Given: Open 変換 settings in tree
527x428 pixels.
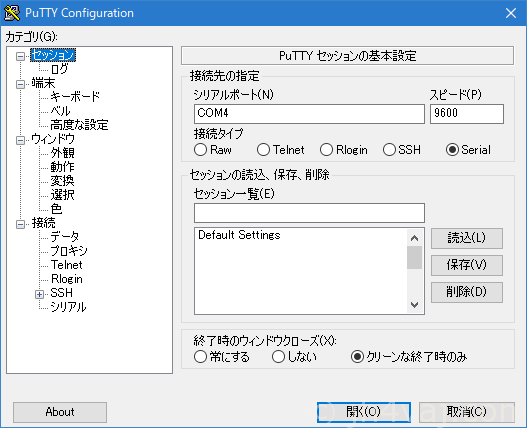Looking at the screenshot, I should [63, 181].
